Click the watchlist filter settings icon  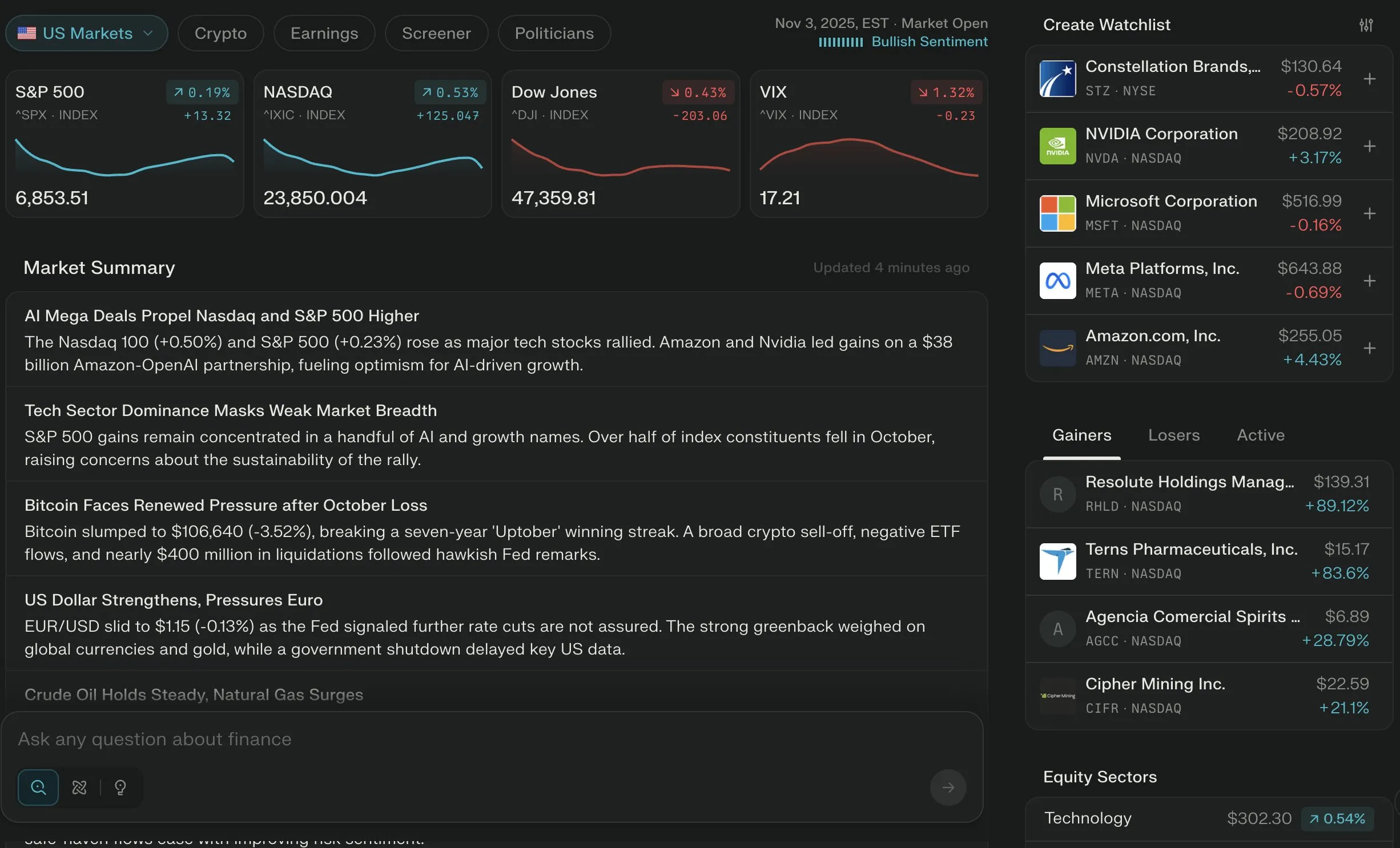point(1366,25)
